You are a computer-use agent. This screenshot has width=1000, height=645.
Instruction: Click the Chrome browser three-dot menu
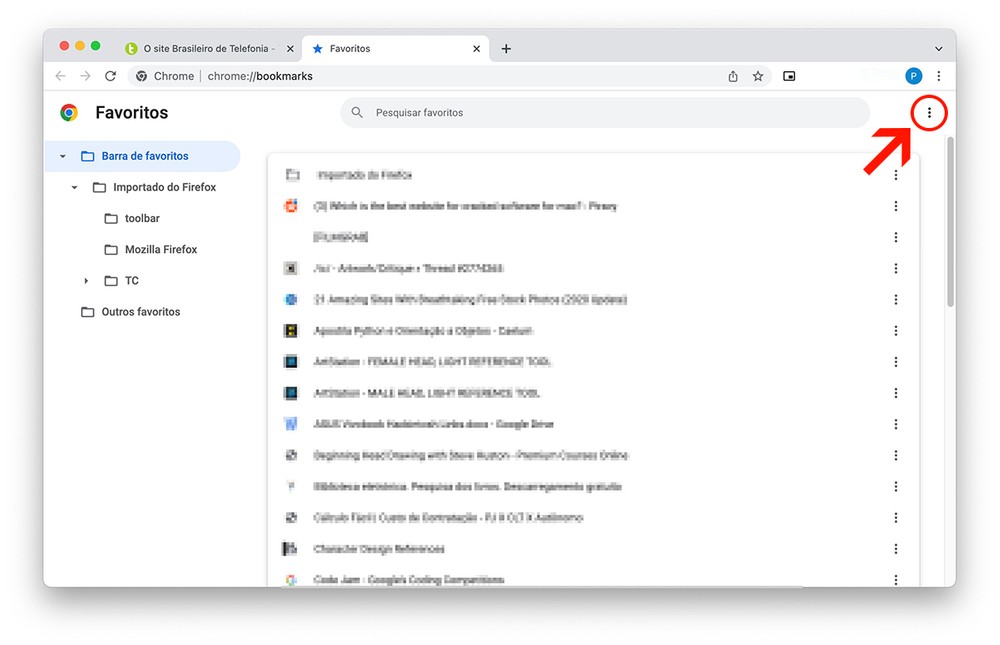[938, 76]
